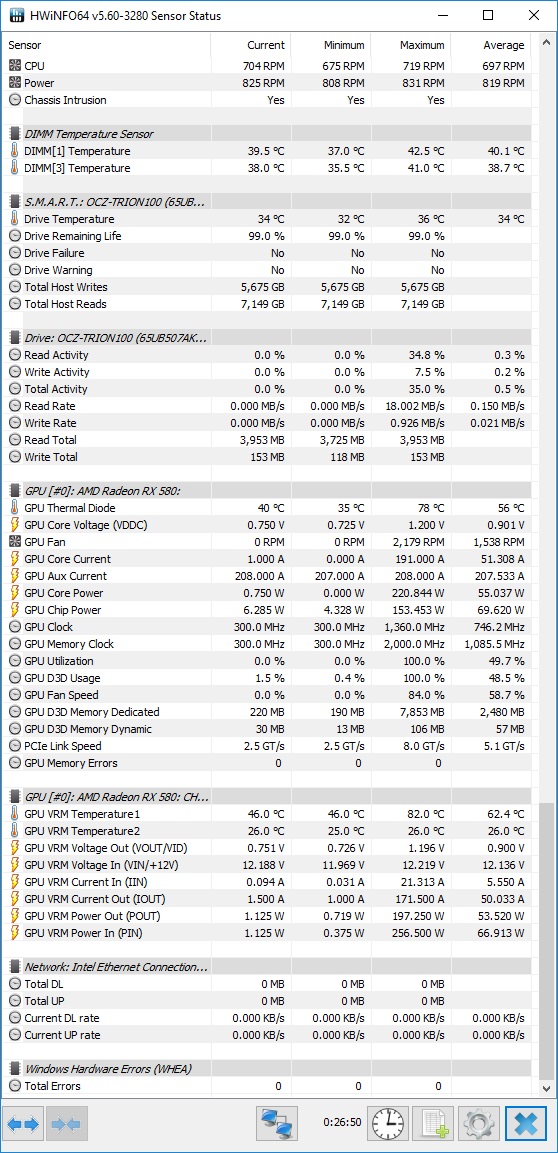
Task: Select the GPU Core Voltage lightning icon
Action: (15, 525)
